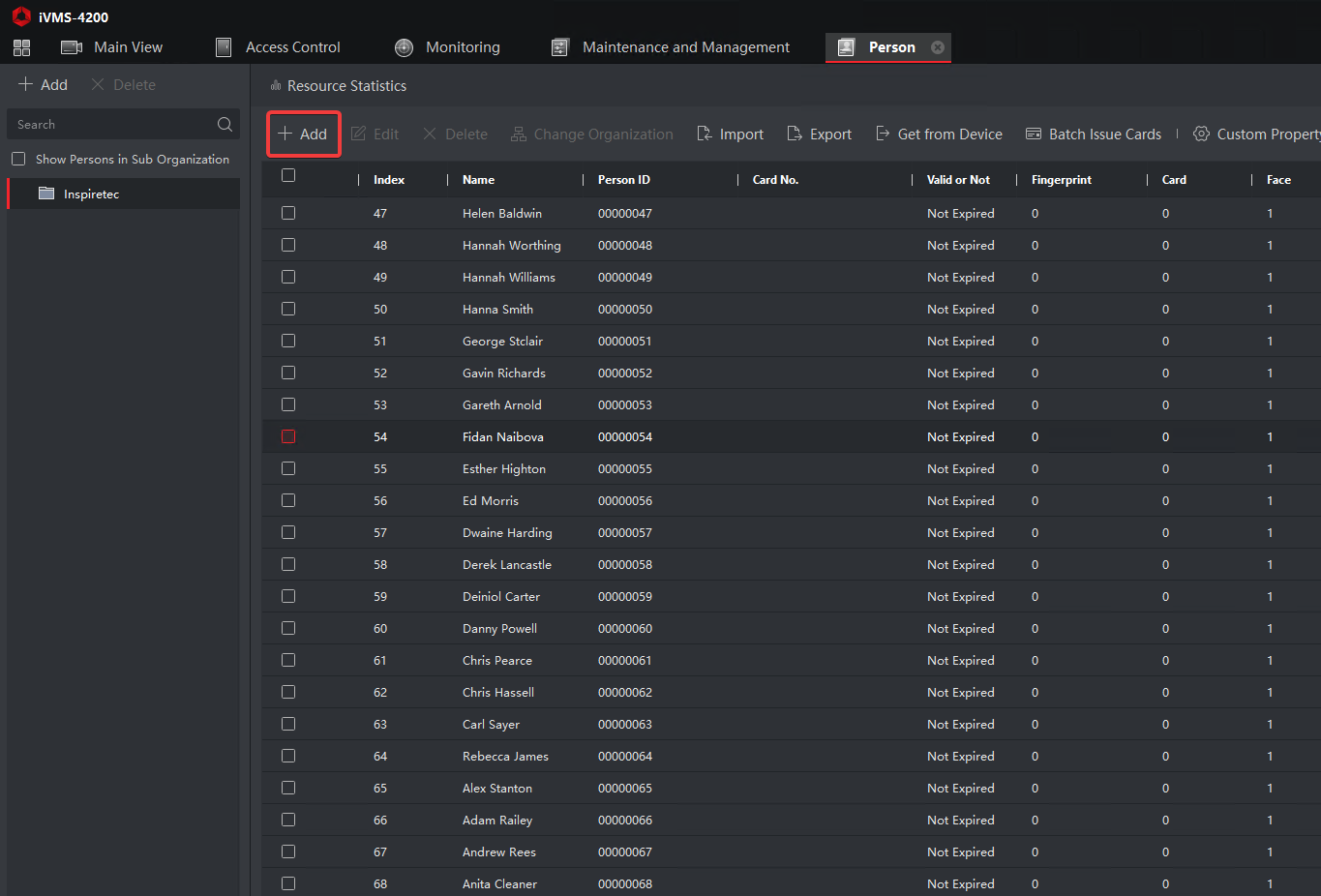Tick checkbox for Helen Baldwin row

[288, 213]
